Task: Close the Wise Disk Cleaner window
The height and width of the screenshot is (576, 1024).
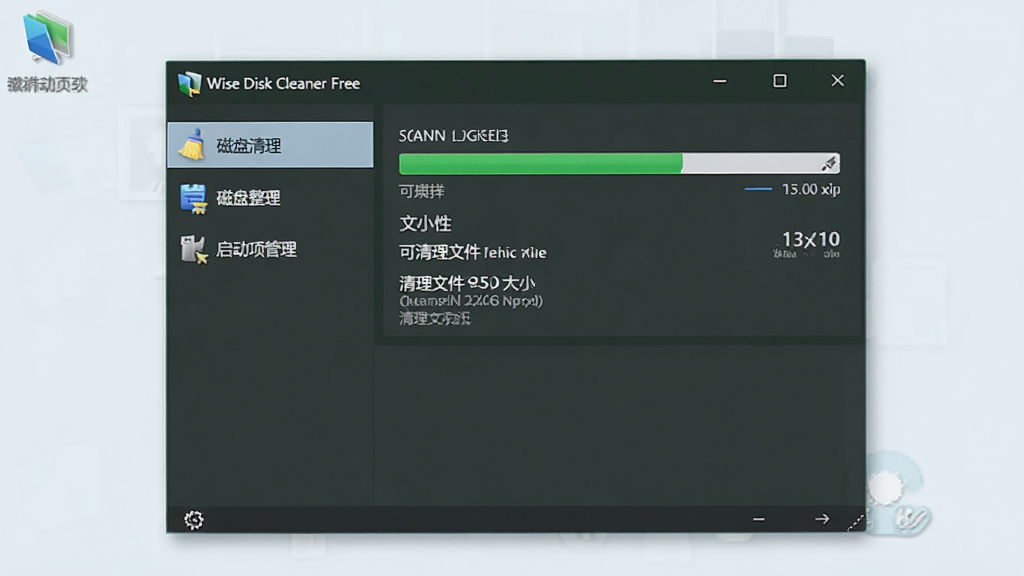Action: point(837,80)
